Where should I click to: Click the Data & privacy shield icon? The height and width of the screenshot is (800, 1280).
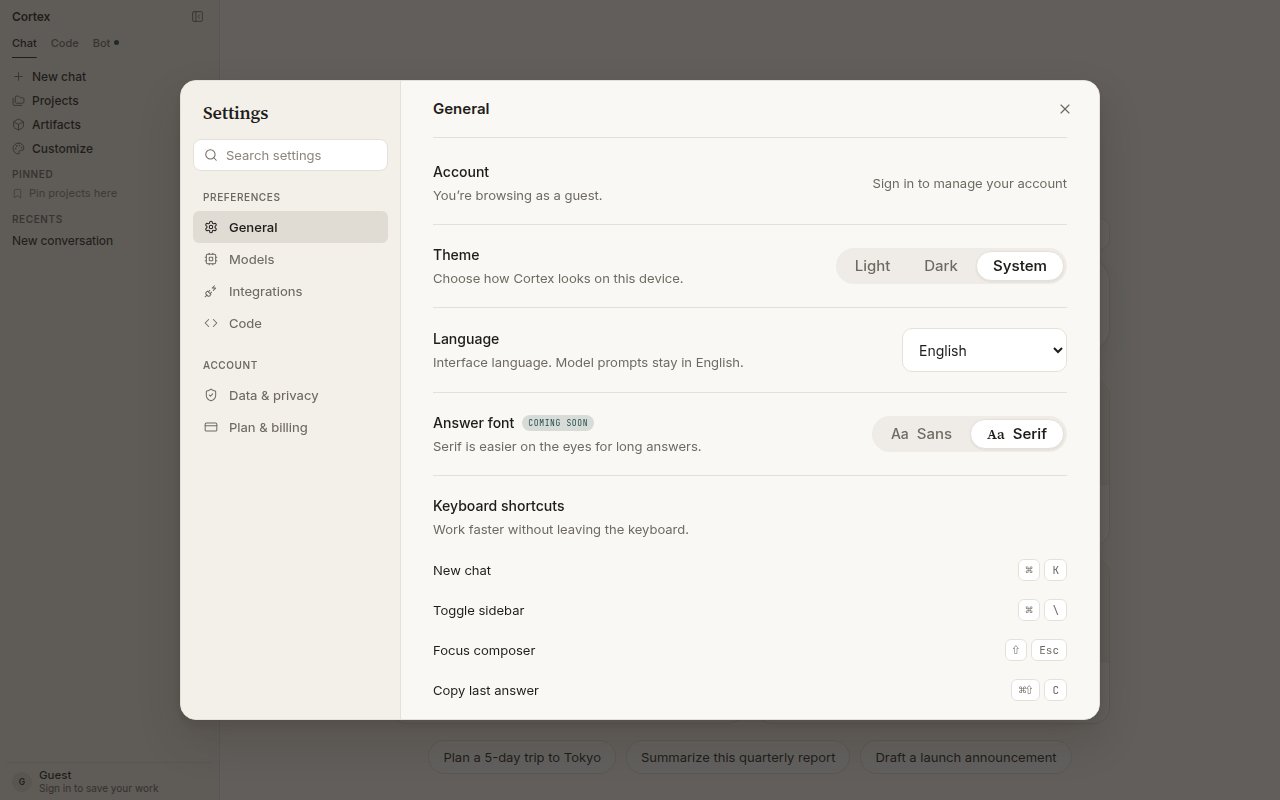tap(211, 395)
